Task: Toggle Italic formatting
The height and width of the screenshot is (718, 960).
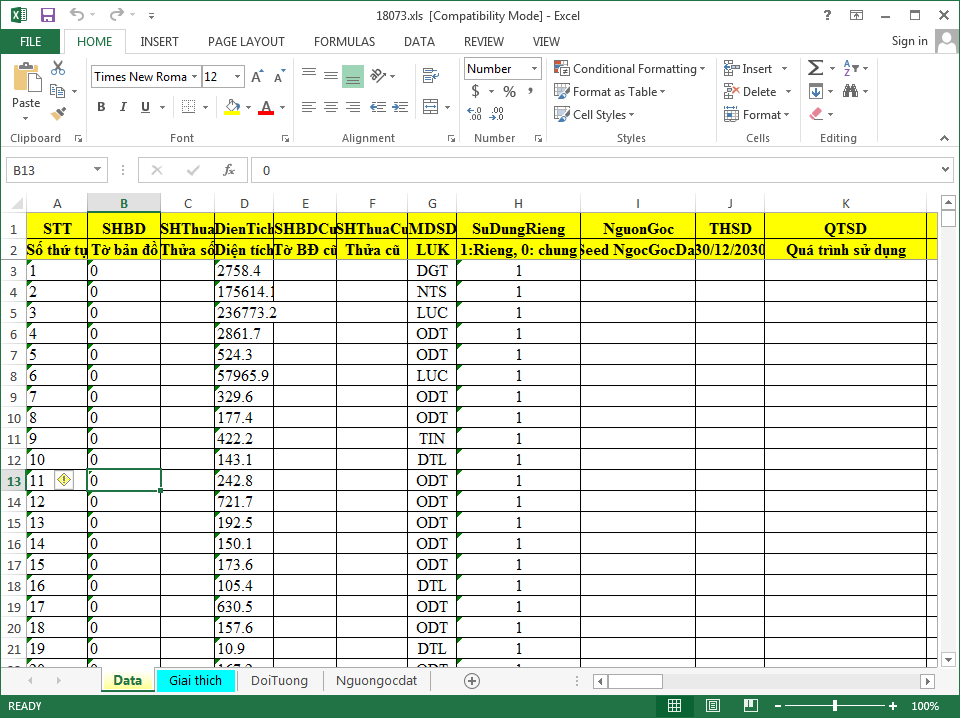Action: (x=122, y=107)
